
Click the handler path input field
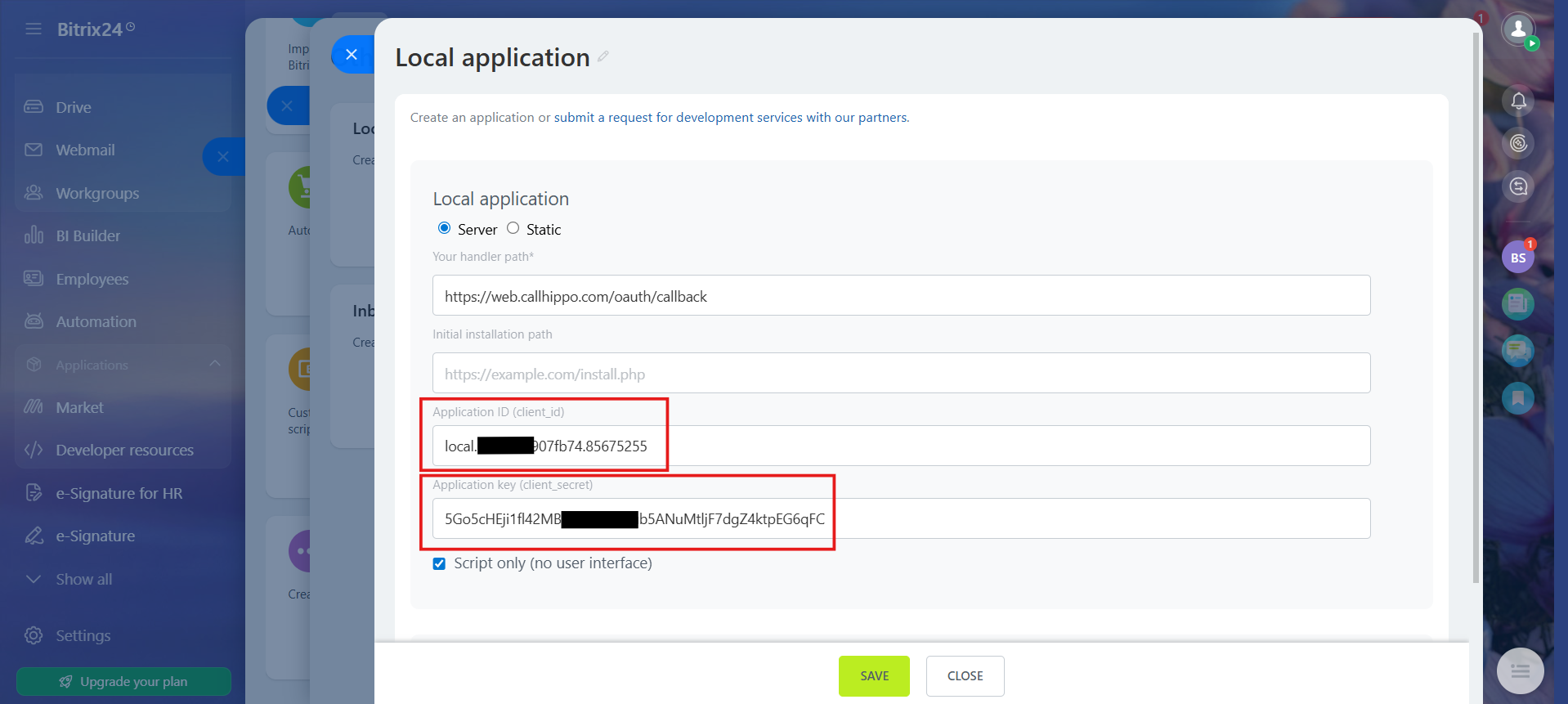click(x=901, y=295)
